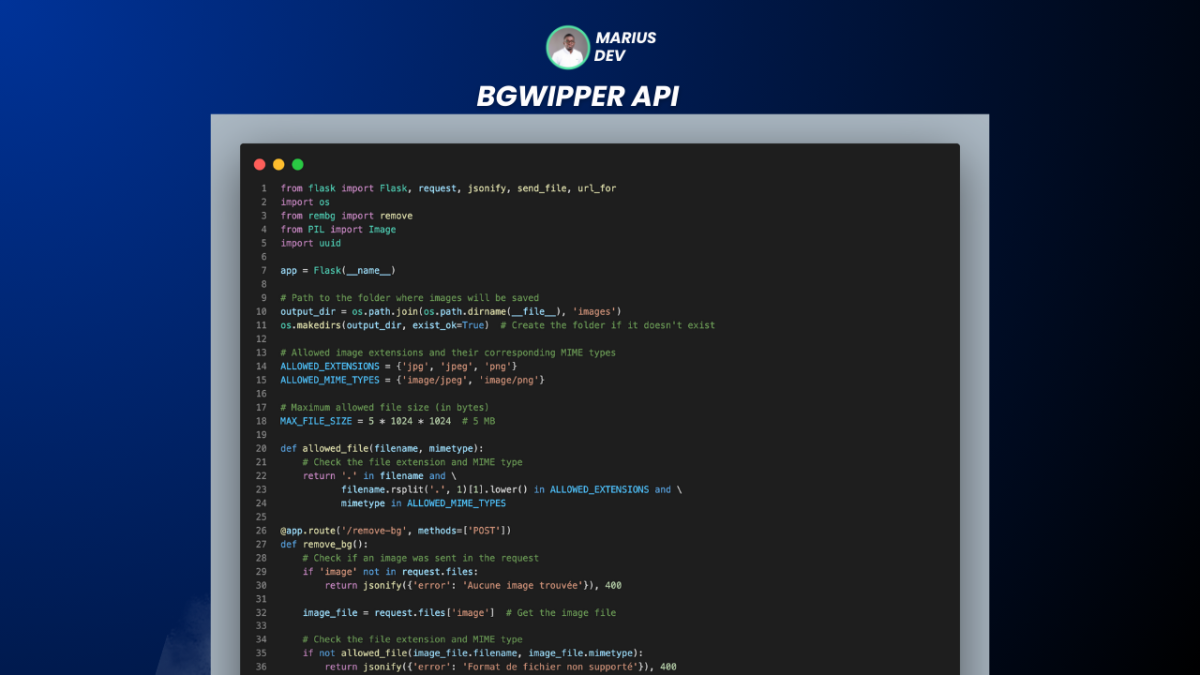Click the BGWIPPER API heading
The image size is (1200, 675).
[578, 96]
